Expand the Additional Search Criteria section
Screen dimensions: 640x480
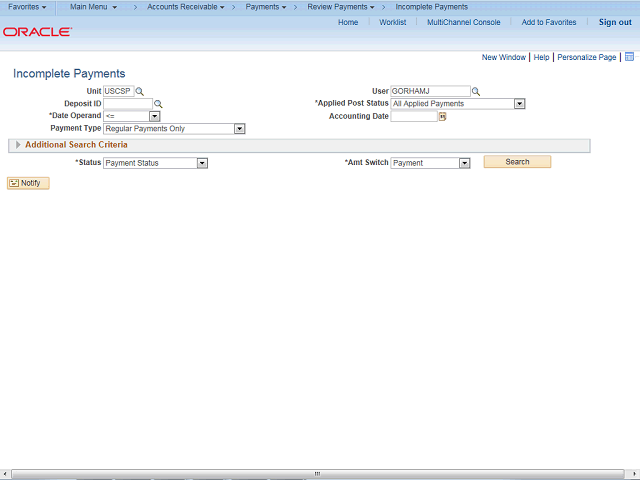tap(18, 145)
